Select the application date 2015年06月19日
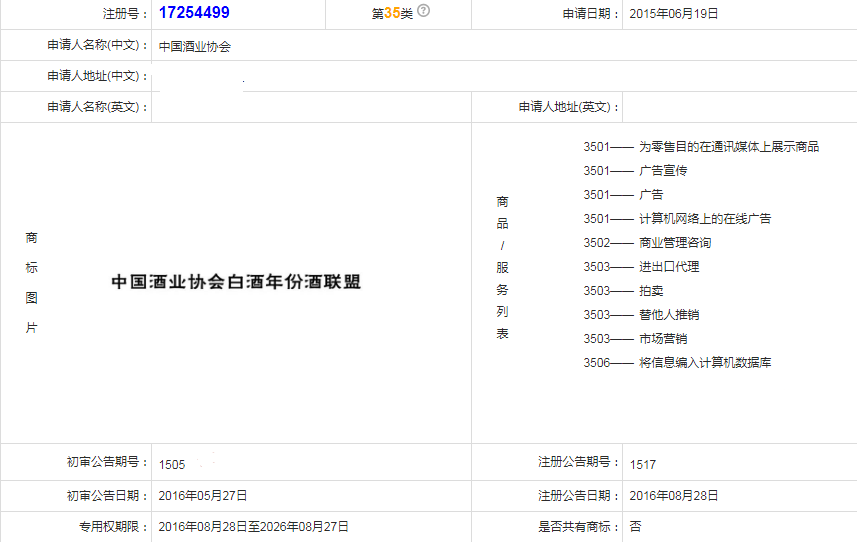Viewport: 857px width, 542px height. click(x=673, y=14)
